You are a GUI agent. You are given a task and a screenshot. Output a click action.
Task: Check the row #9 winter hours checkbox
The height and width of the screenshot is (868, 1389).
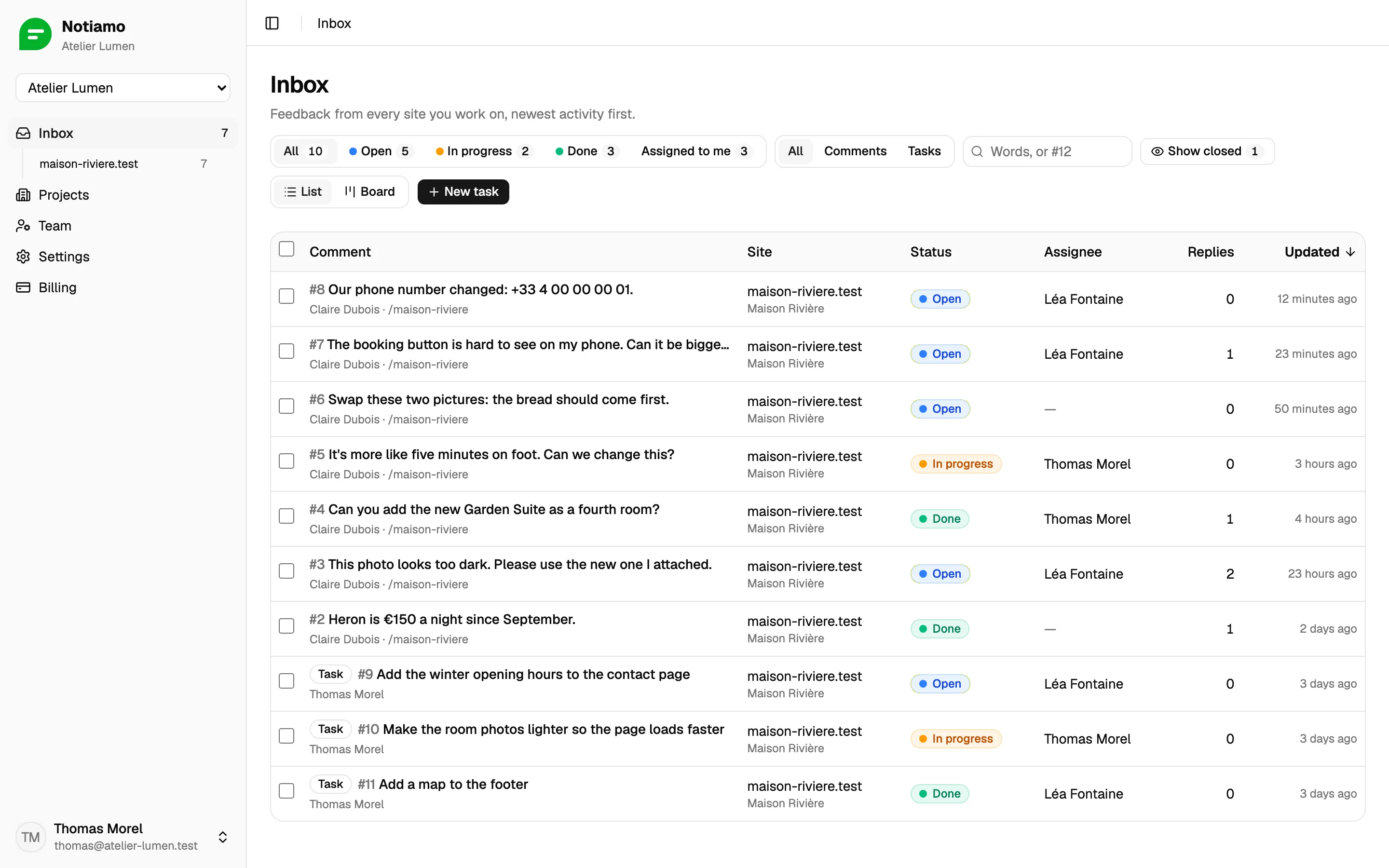click(x=286, y=681)
